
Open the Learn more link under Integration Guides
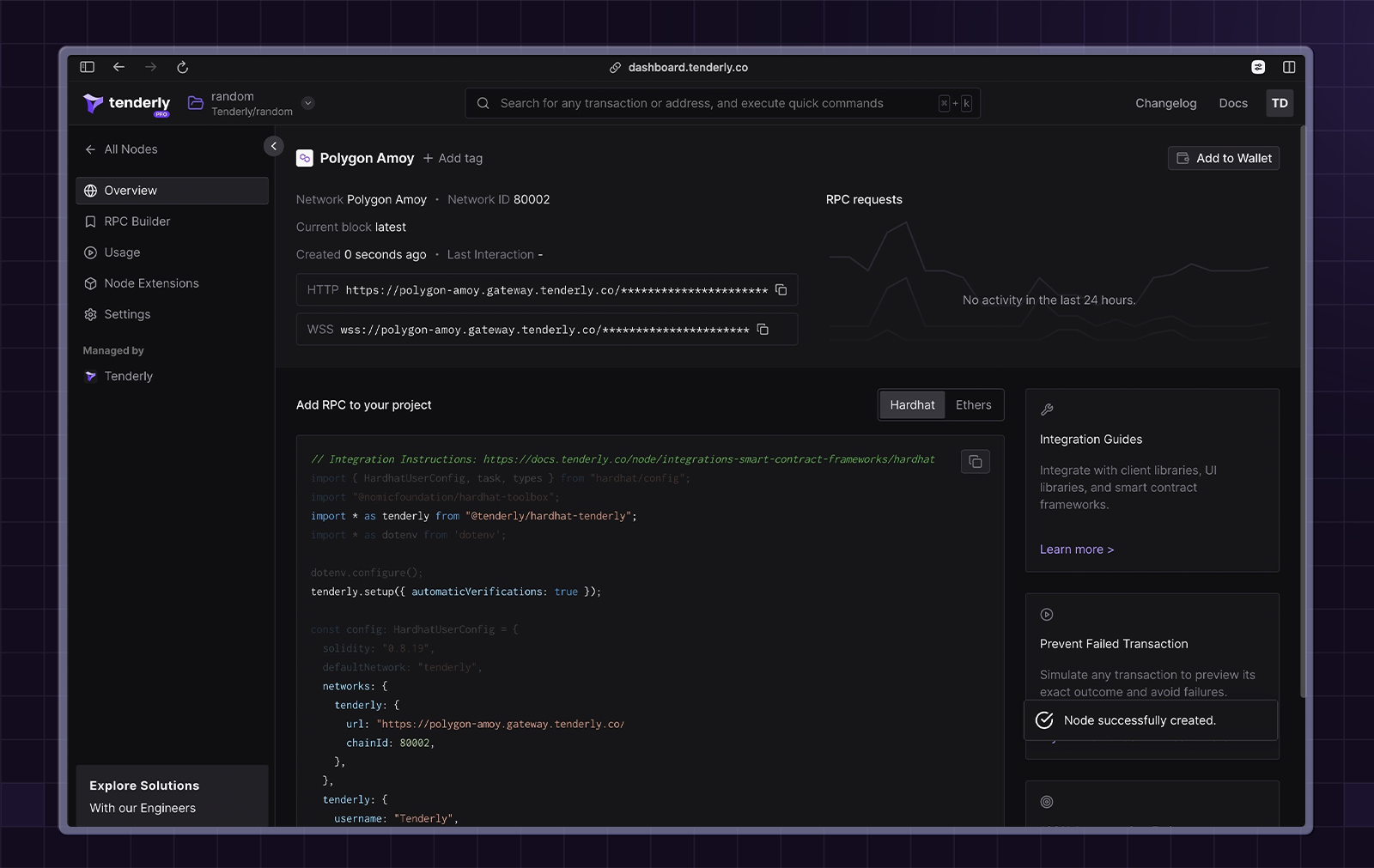tap(1076, 549)
